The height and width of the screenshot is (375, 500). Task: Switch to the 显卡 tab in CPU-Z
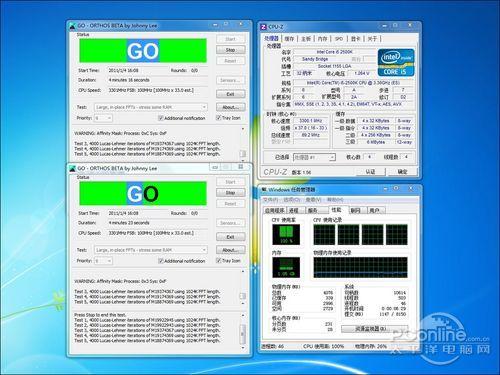pos(356,39)
